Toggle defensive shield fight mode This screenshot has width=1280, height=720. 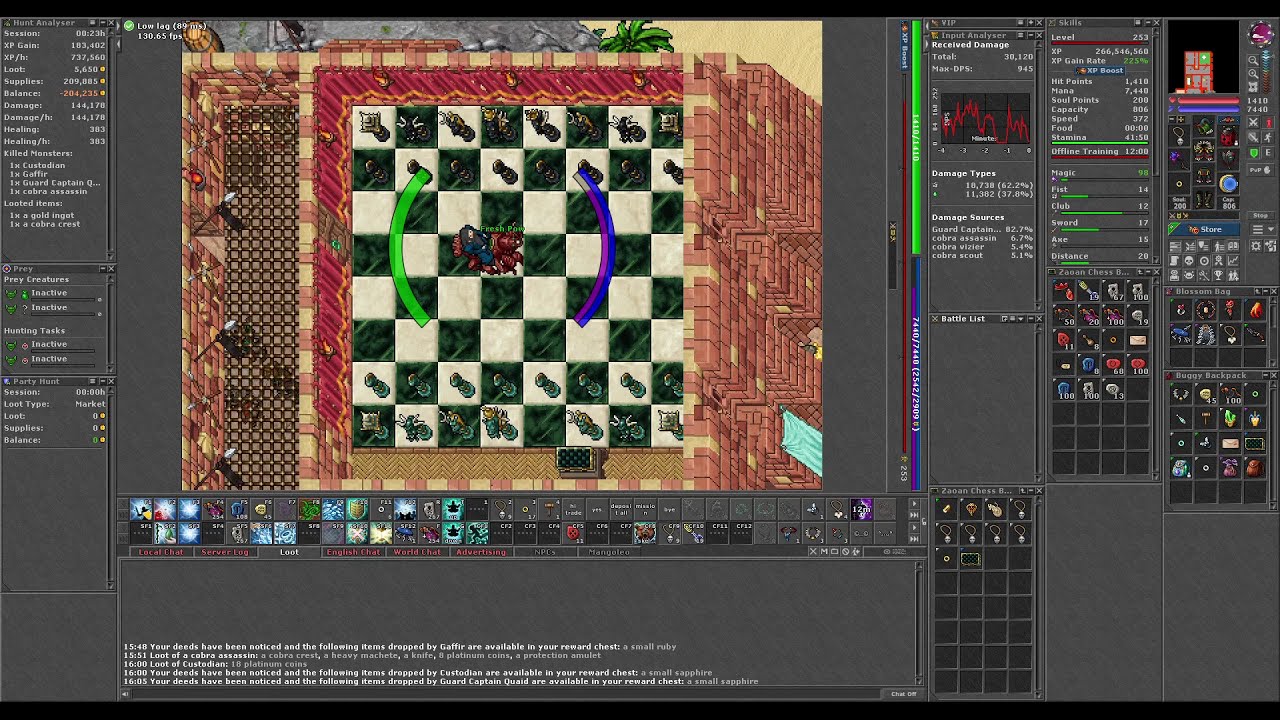pyautogui.click(x=1253, y=152)
